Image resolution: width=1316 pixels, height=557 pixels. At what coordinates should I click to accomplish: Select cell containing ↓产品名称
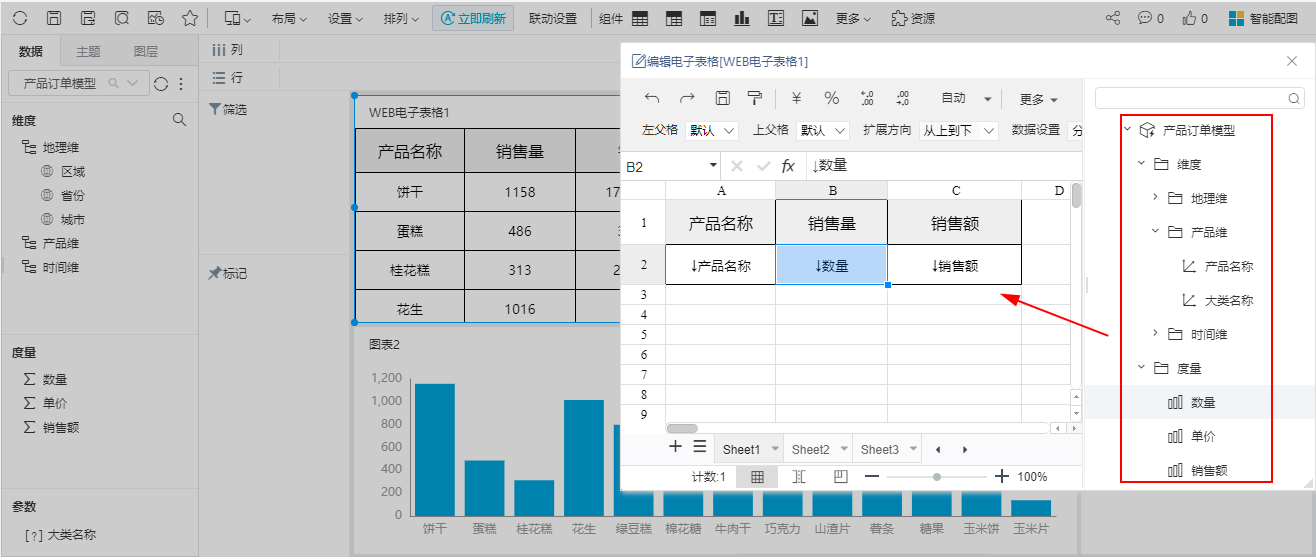[720, 265]
